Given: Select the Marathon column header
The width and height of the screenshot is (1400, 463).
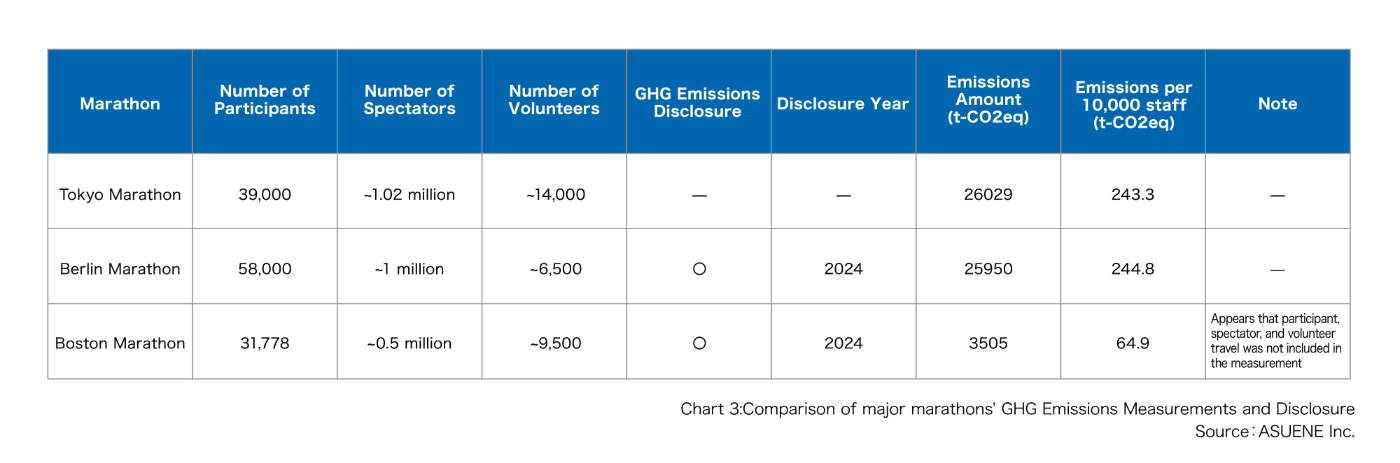Looking at the screenshot, I should 120,103.
